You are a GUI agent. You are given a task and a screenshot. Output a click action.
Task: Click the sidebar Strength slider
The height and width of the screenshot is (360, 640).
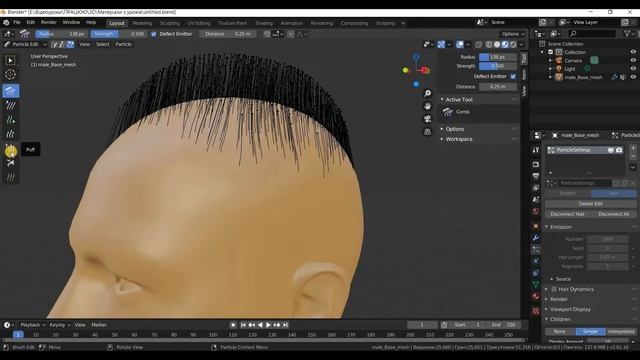[498, 66]
